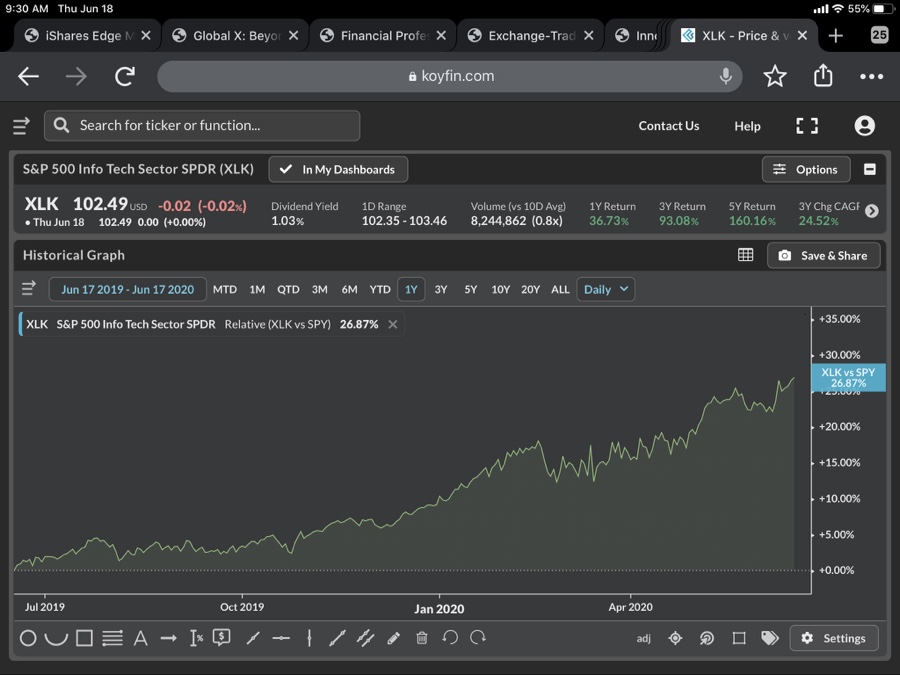
Task: Undo the last chart drawing
Action: click(x=450, y=638)
